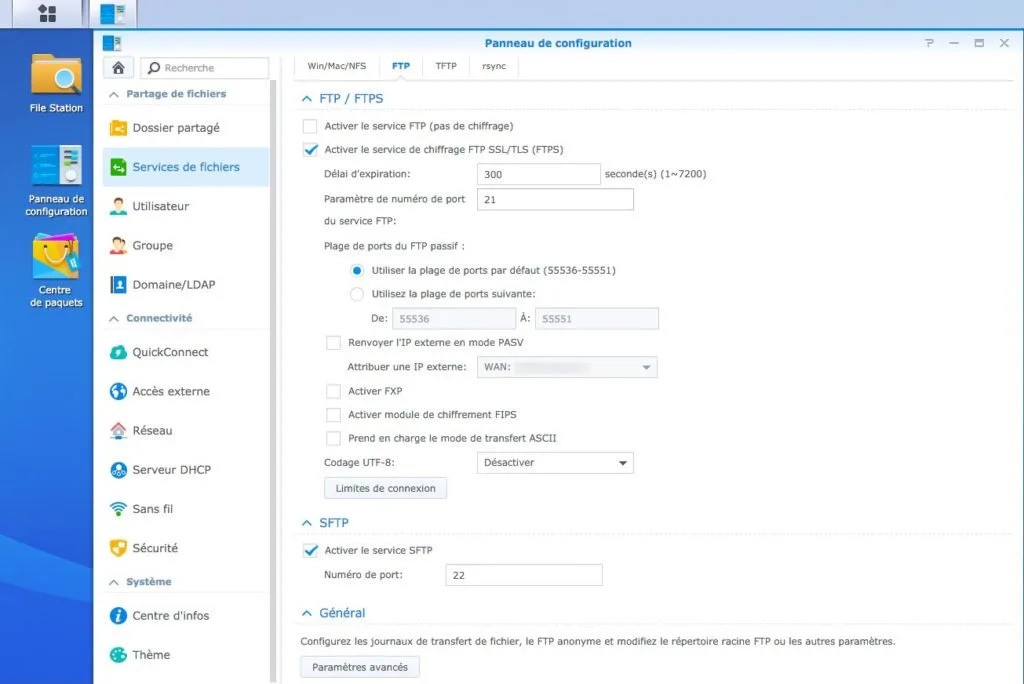Open Paramètres avancés button
Viewport: 1024px width, 684px height.
pyautogui.click(x=360, y=667)
